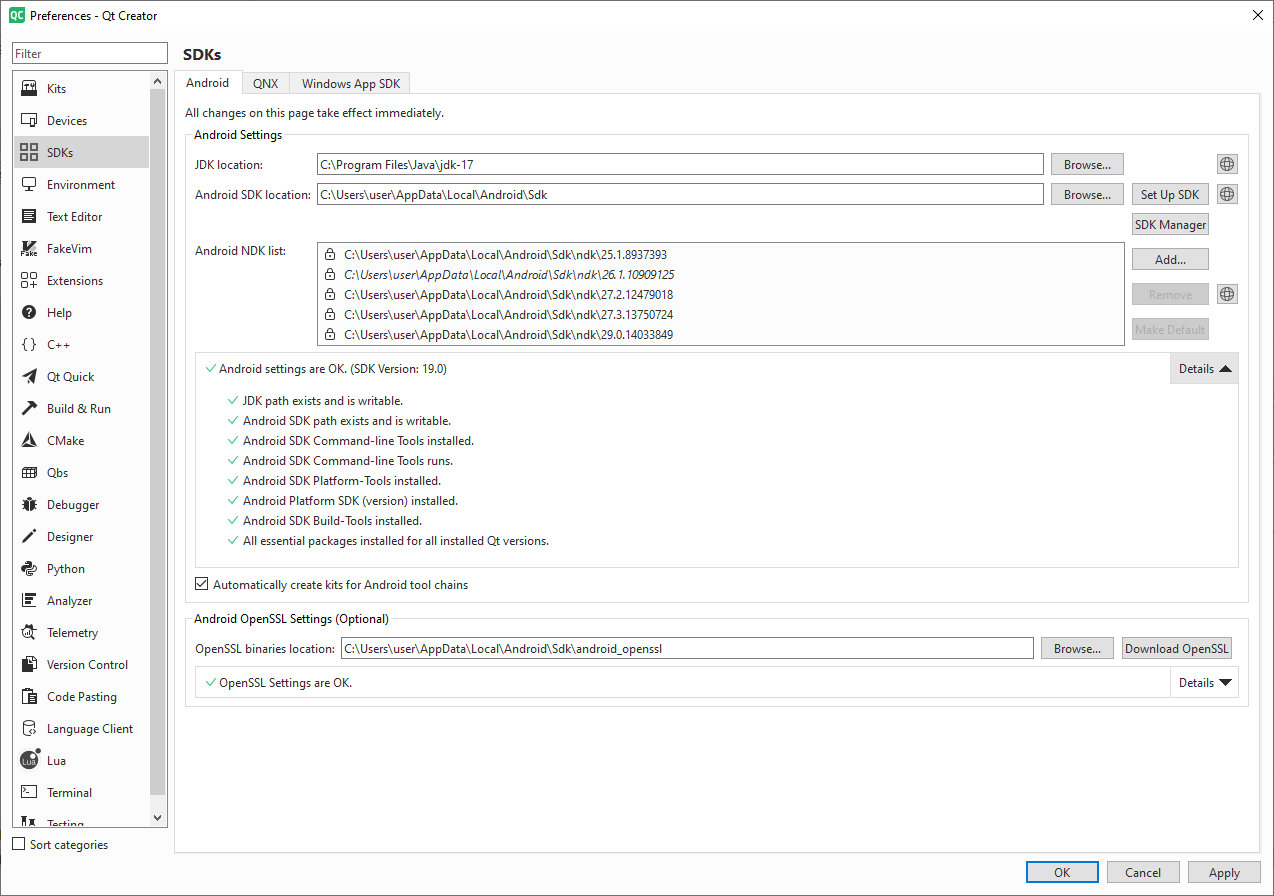This screenshot has height=896, width=1274.
Task: Select the Devices category icon
Action: [x=29, y=121]
